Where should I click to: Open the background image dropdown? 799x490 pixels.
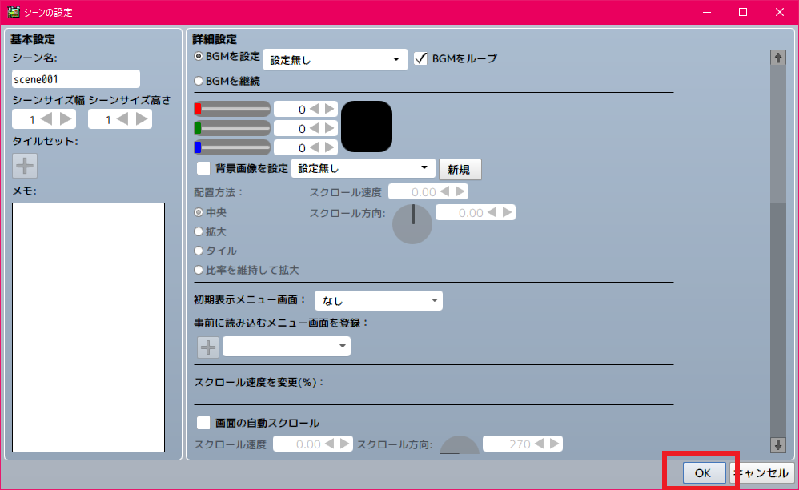click(x=363, y=168)
